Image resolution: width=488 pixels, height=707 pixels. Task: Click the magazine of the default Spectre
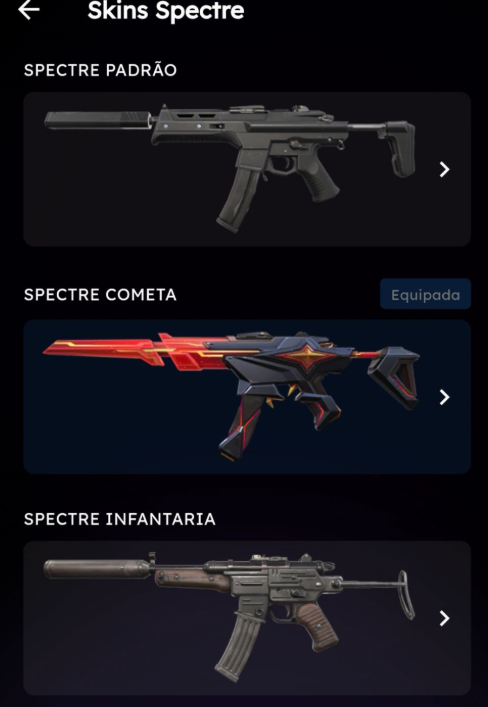(238, 199)
